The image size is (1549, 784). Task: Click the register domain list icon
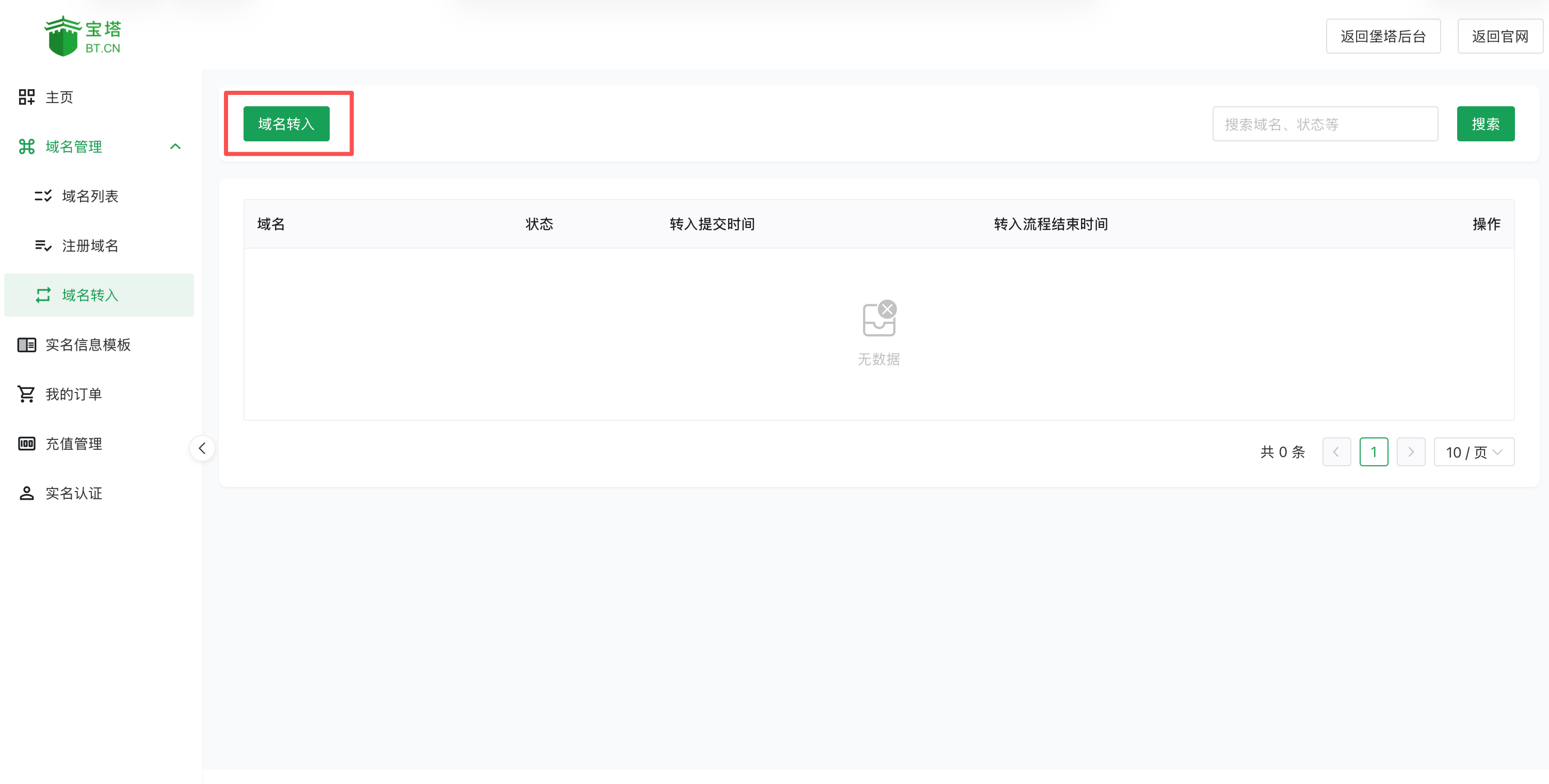click(43, 246)
